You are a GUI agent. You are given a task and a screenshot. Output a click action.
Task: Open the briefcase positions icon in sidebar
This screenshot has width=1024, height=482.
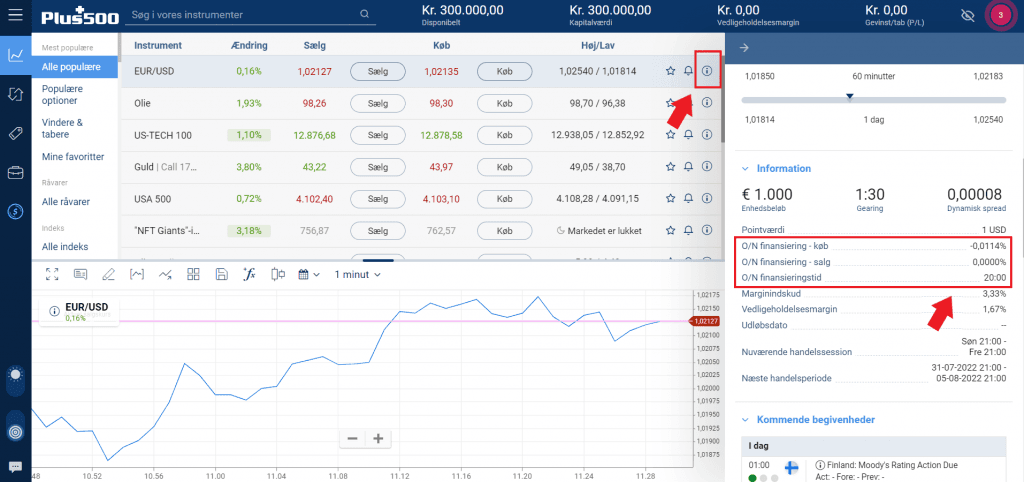coord(15,173)
